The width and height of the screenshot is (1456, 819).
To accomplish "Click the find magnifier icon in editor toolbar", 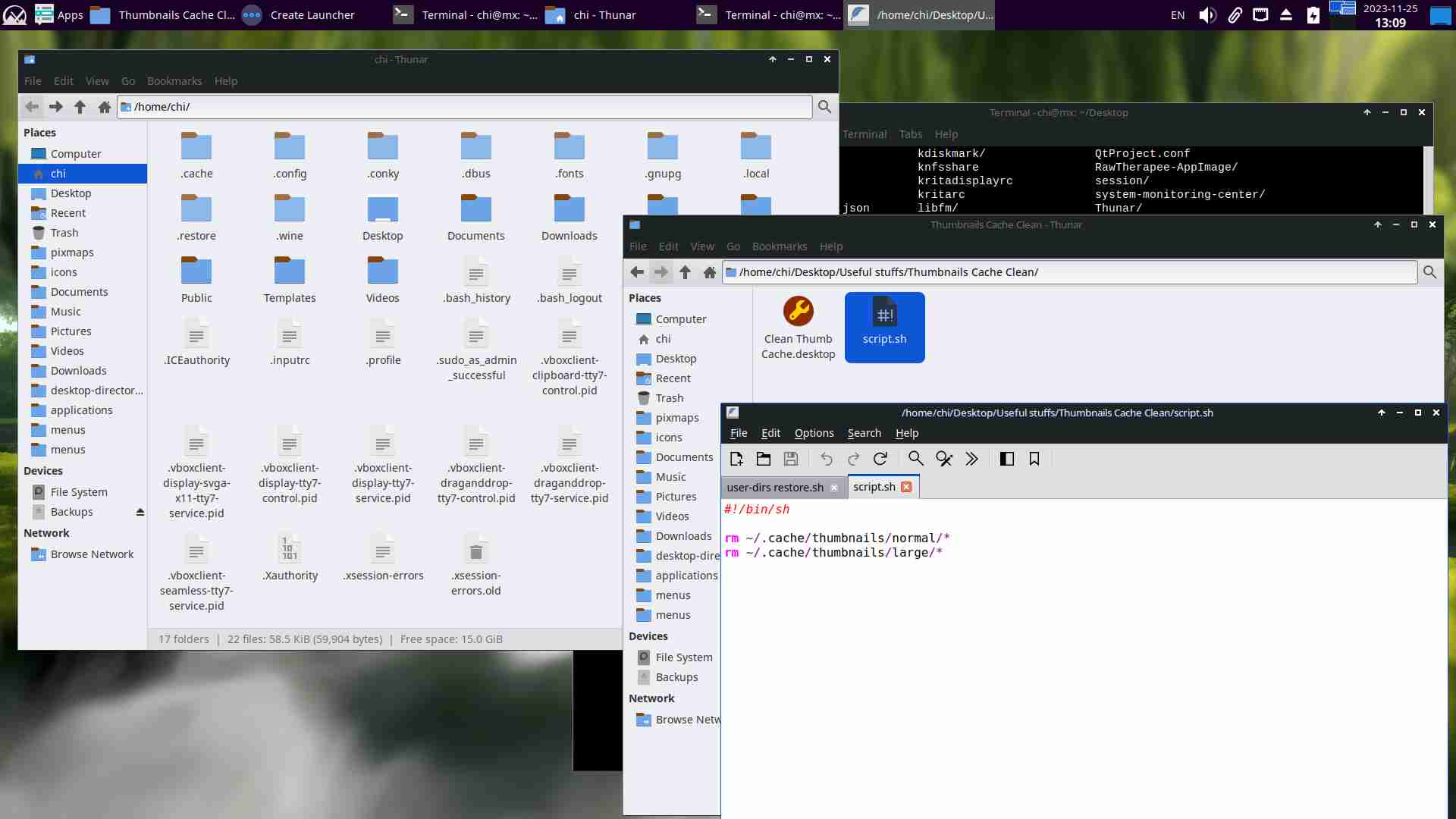I will [915, 459].
